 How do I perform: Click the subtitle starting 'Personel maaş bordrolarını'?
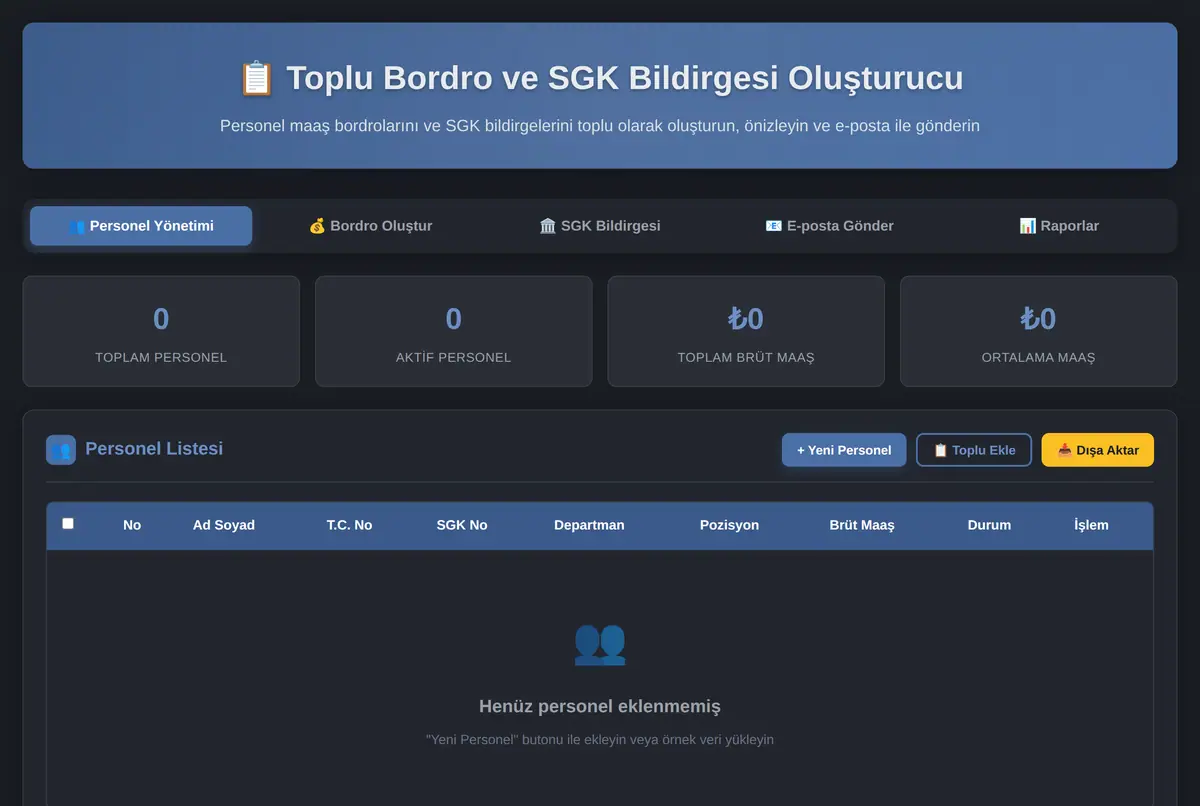600,126
